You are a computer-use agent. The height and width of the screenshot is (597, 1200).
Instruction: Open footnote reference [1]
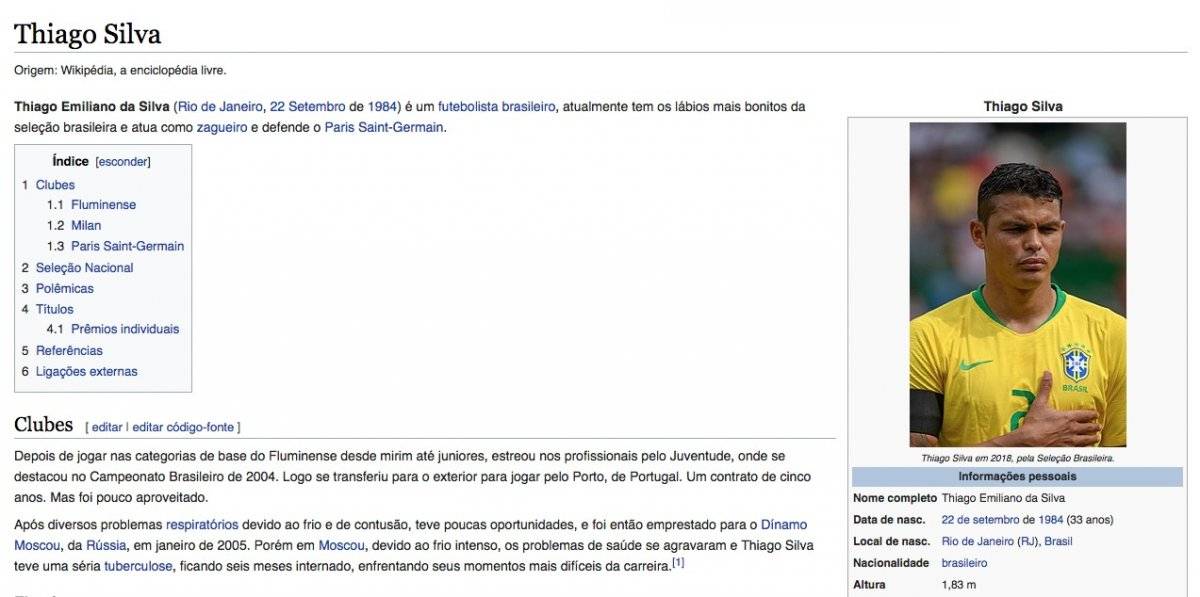678,563
